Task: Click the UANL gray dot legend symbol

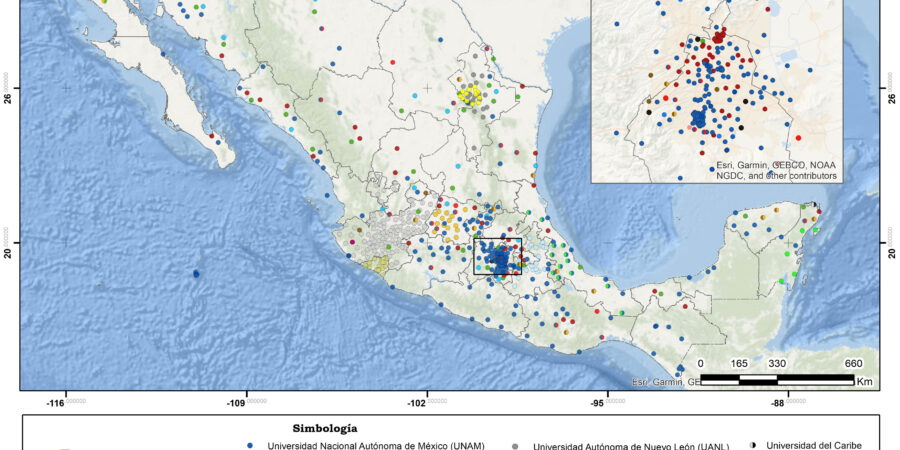Action: 515,445
